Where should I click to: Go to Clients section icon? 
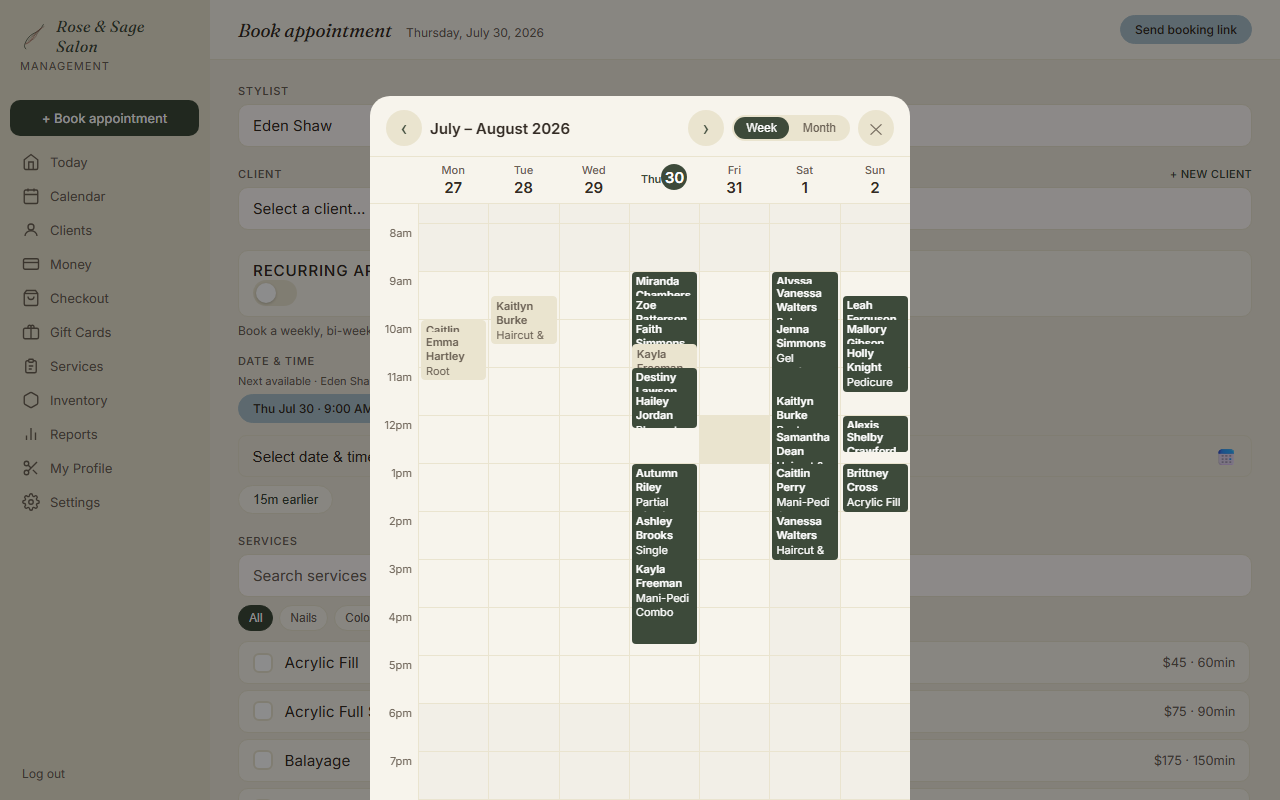(x=31, y=230)
